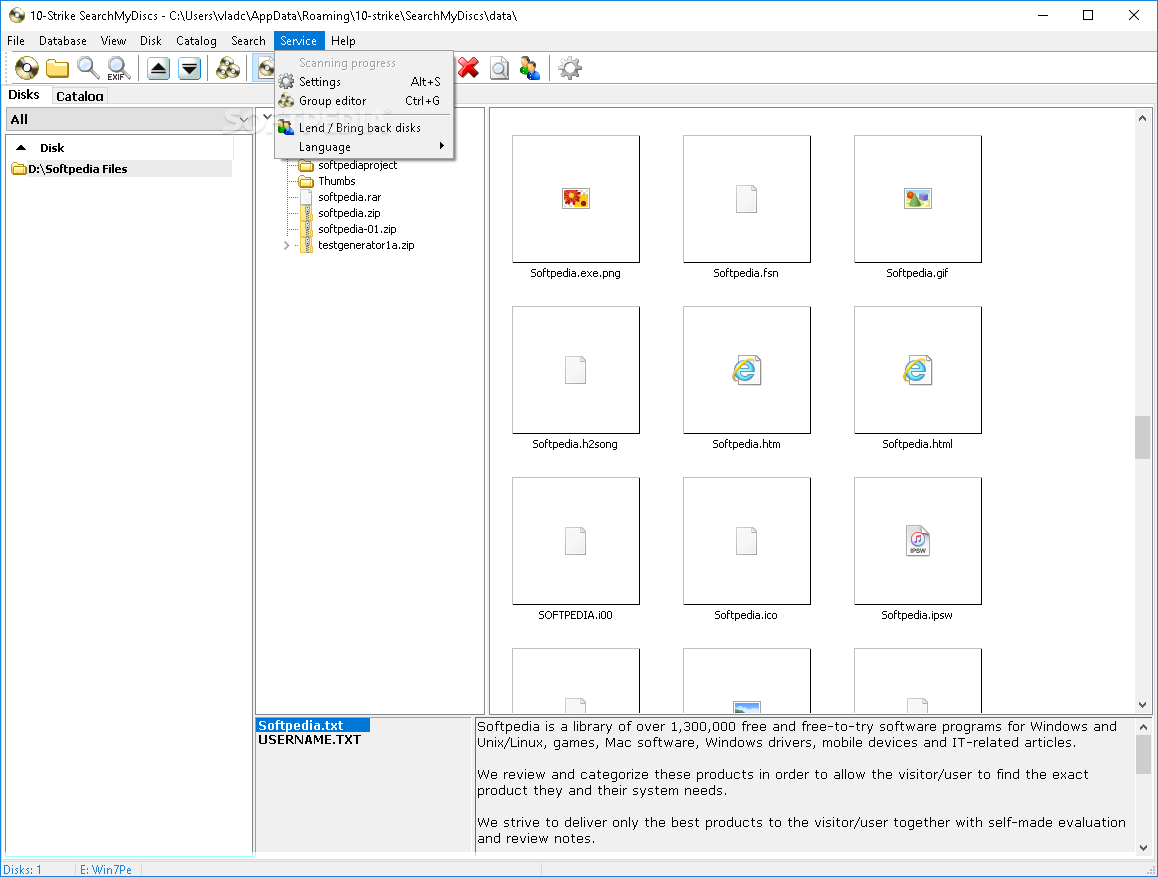Click the magnifier search toolbar icon

pos(88,69)
